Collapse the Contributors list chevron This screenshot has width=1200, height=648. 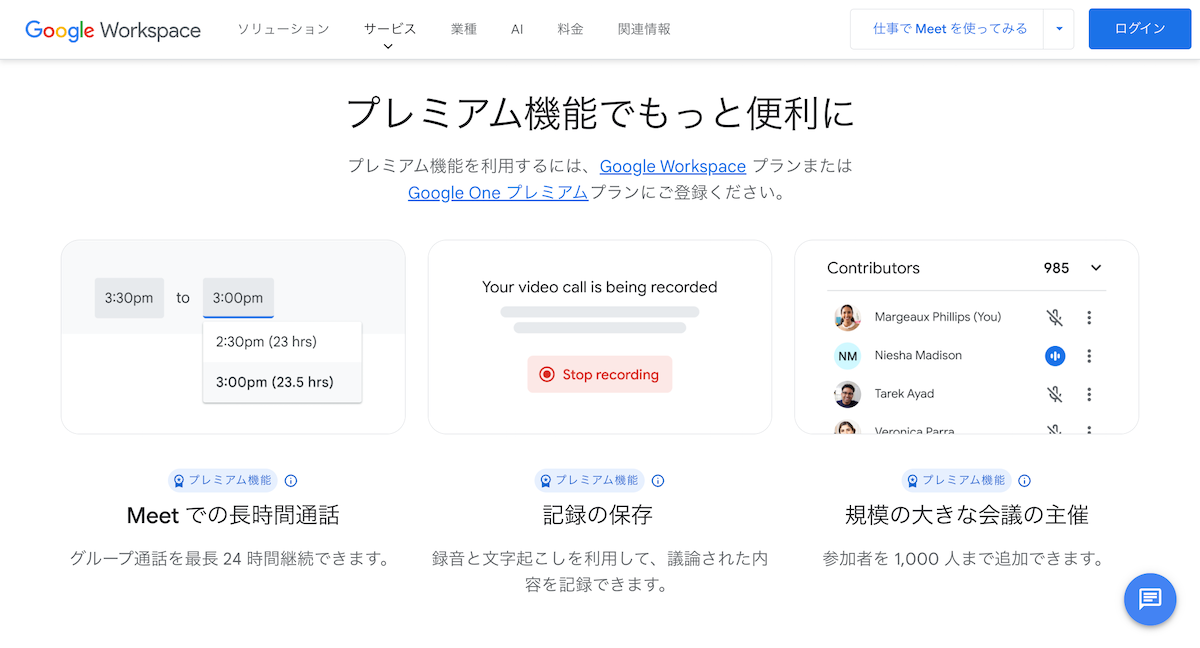point(1096,268)
